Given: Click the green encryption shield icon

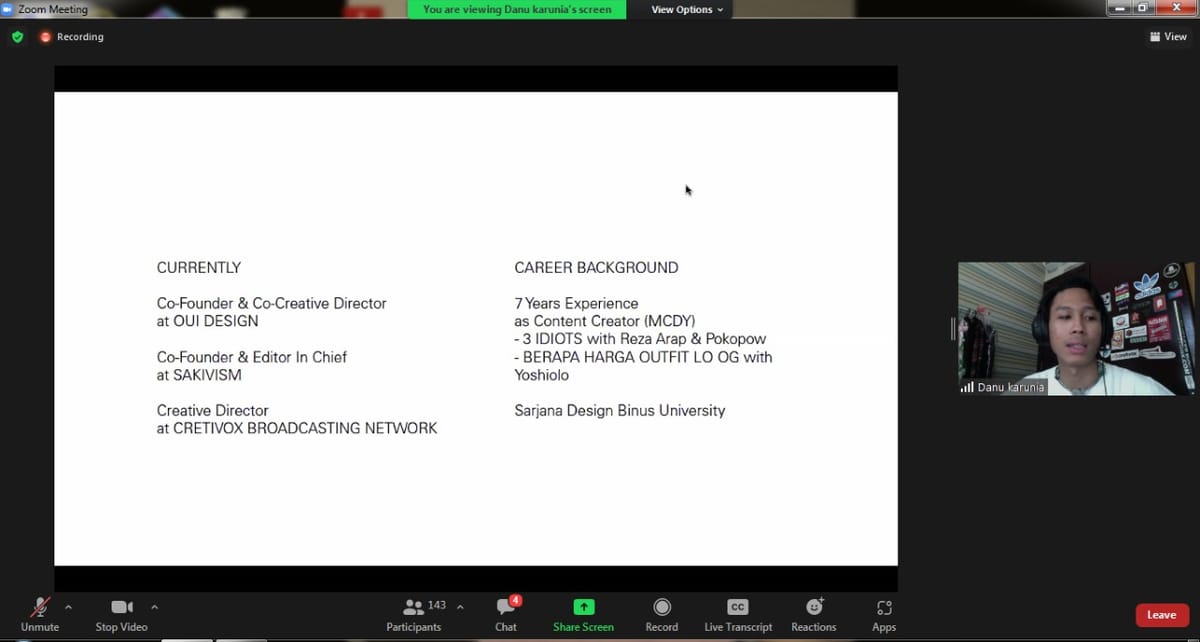Looking at the screenshot, I should (17, 37).
